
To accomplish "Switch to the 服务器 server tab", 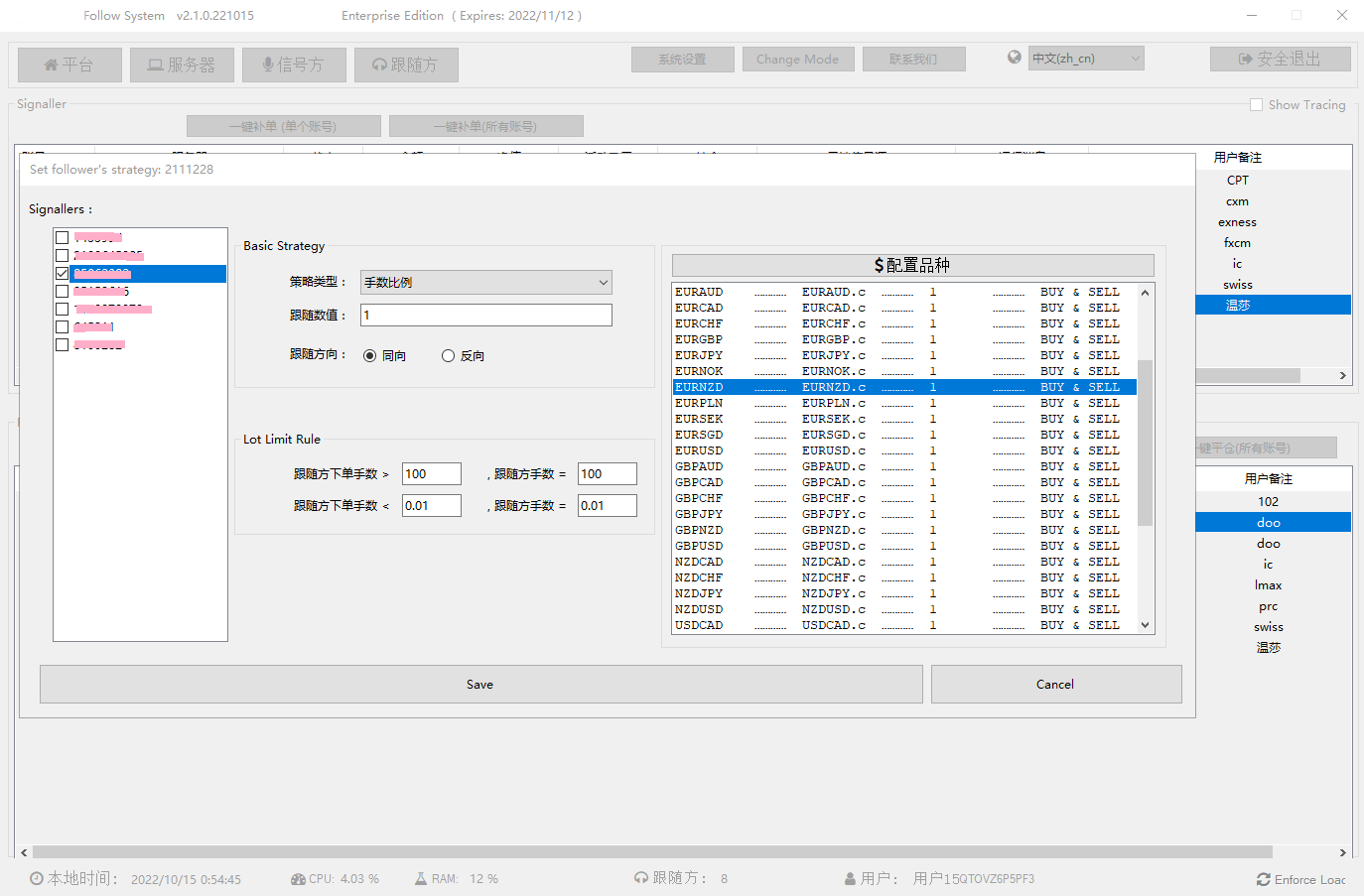I will [x=182, y=65].
